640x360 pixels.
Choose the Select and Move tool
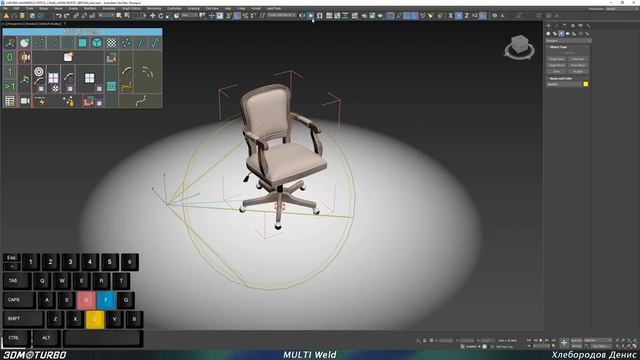click(x=152, y=16)
